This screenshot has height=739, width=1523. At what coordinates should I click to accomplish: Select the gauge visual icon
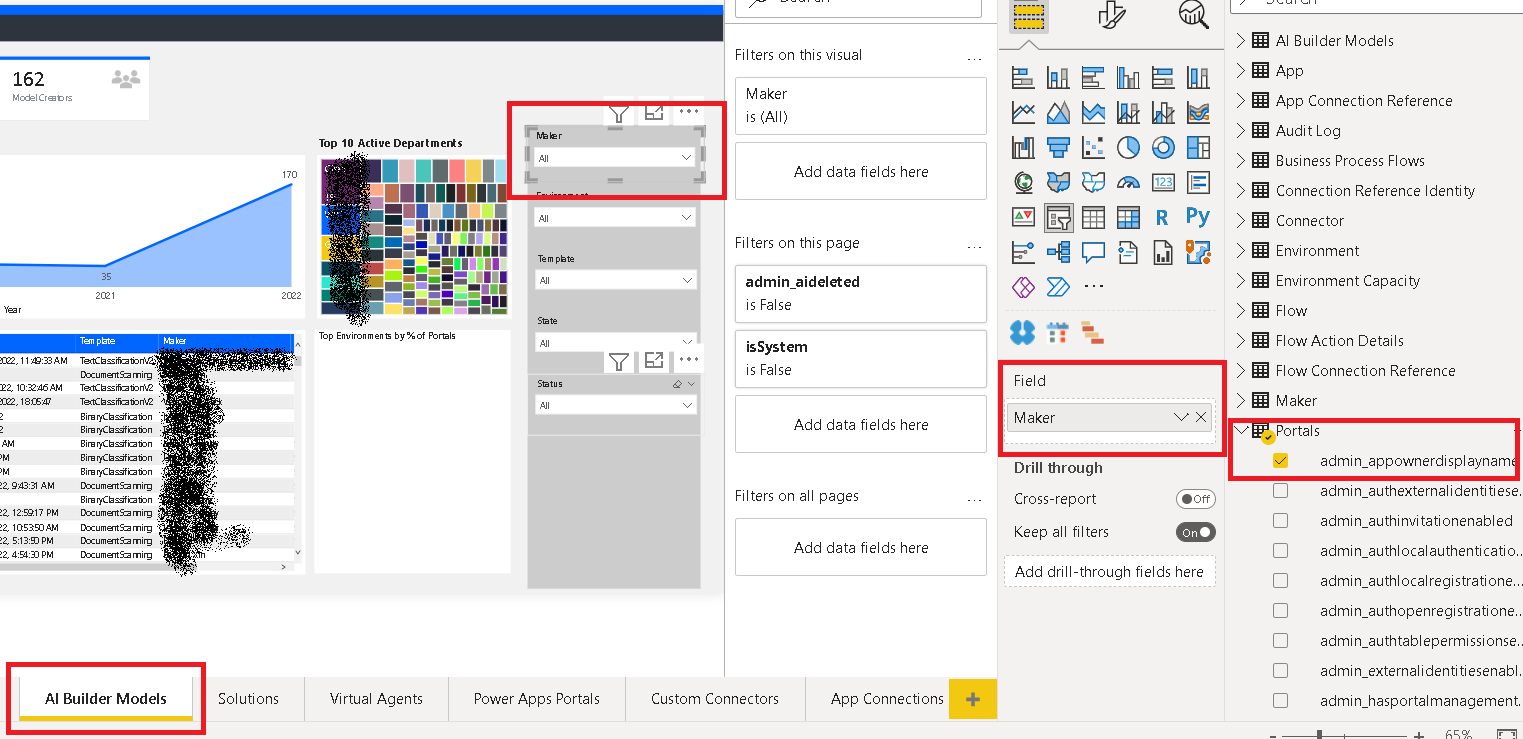(x=1129, y=182)
